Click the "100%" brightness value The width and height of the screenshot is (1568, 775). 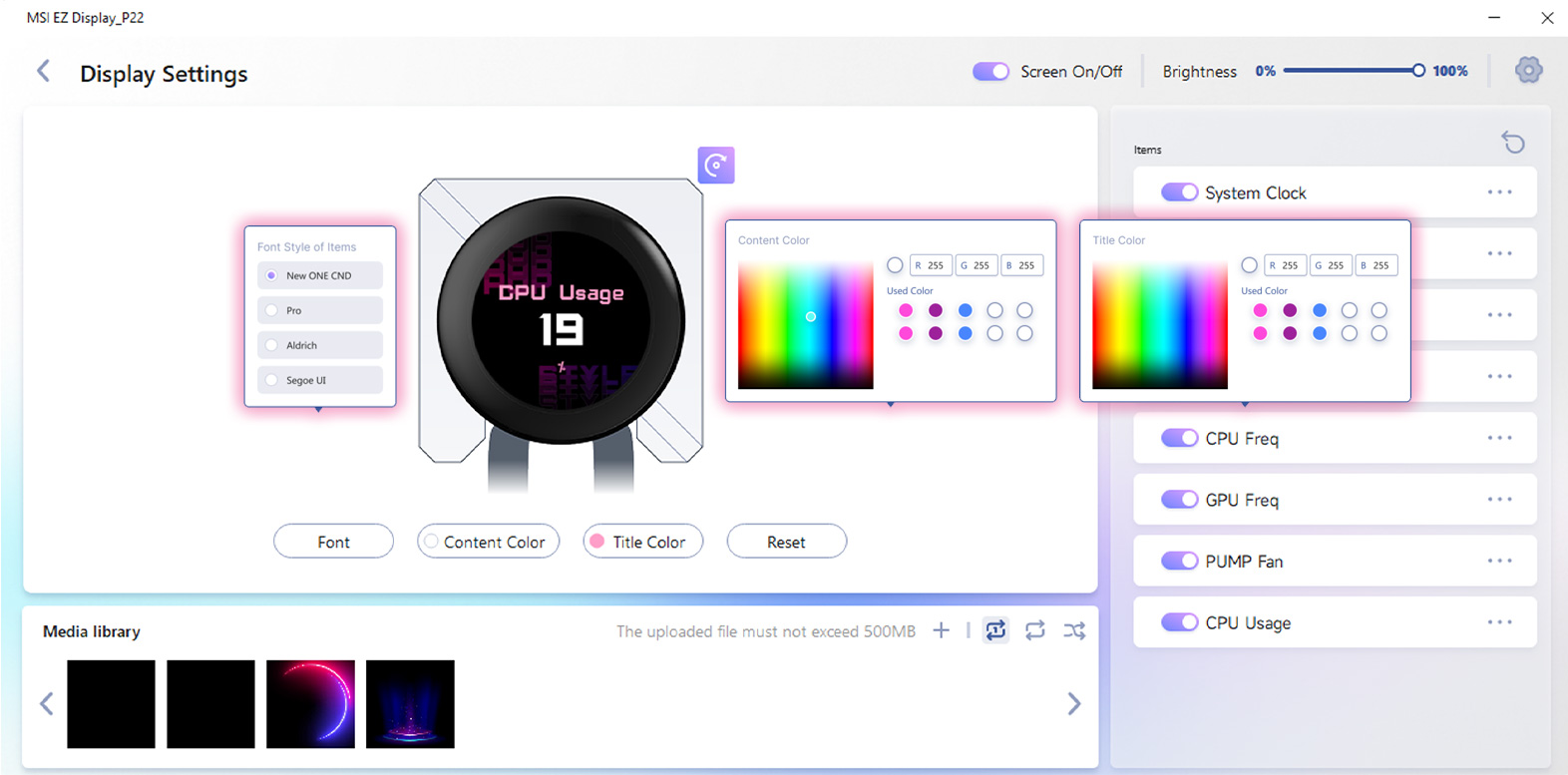point(1450,71)
